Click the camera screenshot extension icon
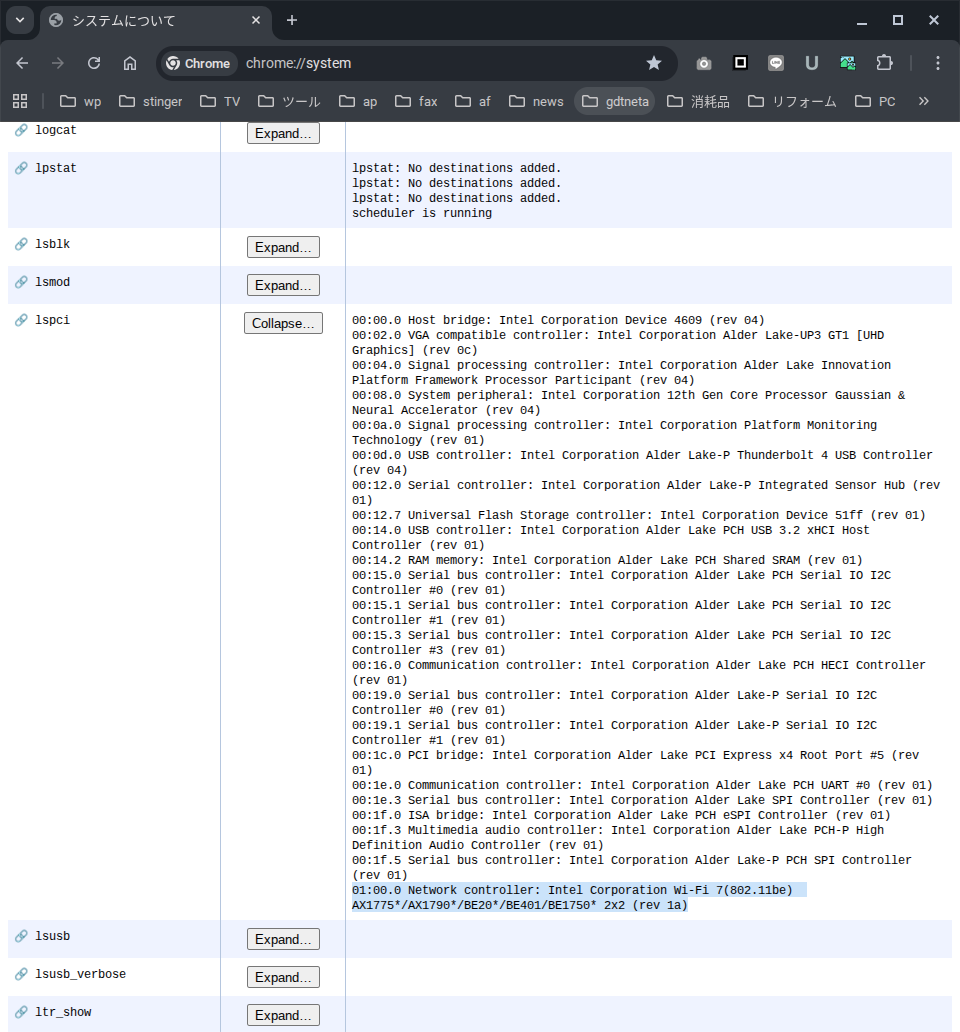Viewport: 960px width, 1032px height. tap(704, 63)
